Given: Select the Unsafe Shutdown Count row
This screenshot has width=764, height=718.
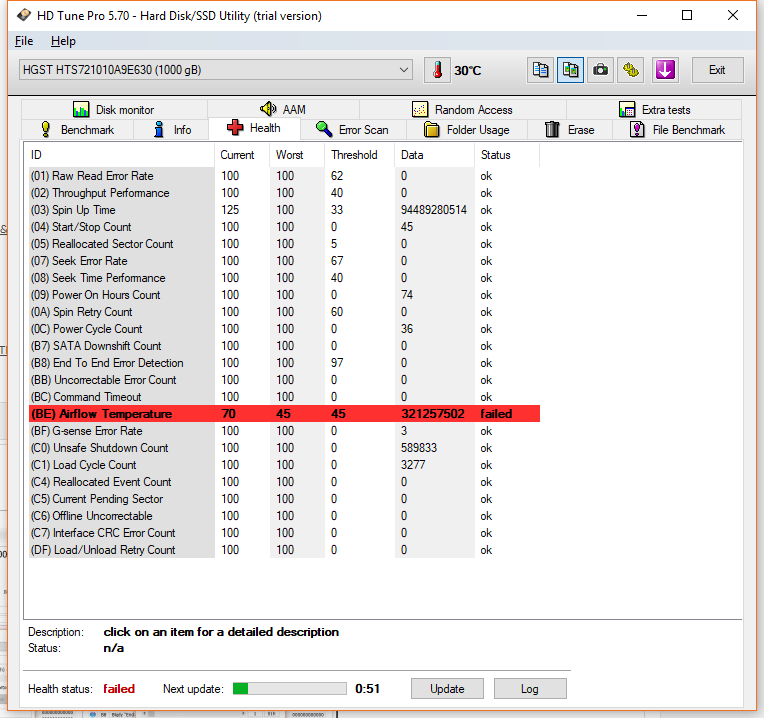Looking at the screenshot, I should [x=284, y=448].
